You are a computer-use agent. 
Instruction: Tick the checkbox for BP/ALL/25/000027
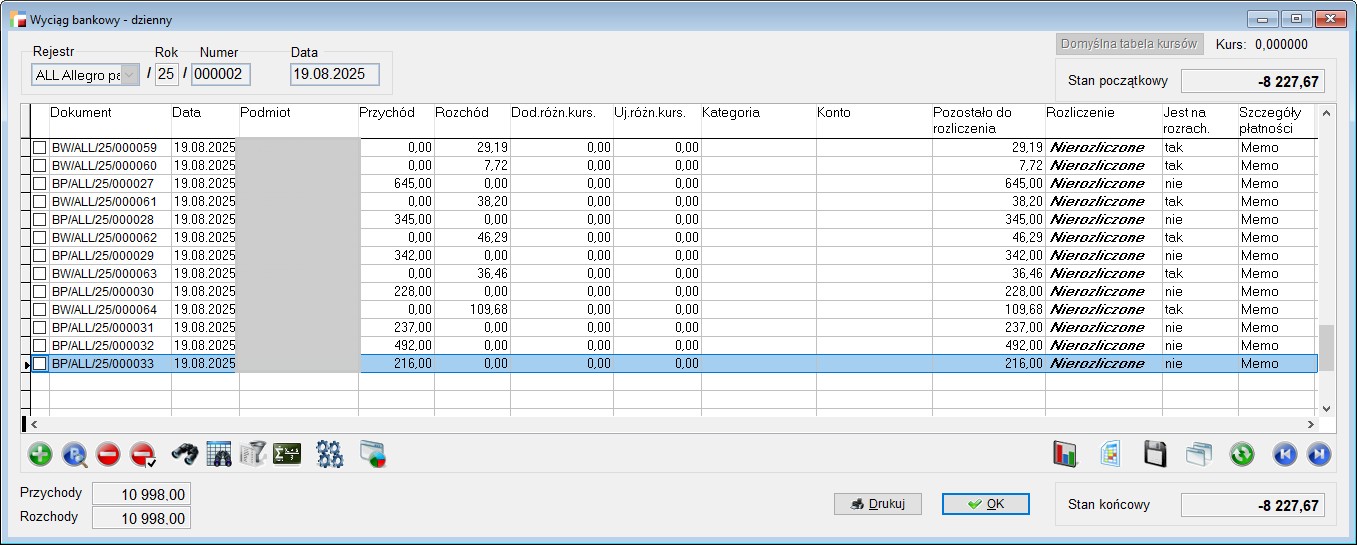point(40,184)
